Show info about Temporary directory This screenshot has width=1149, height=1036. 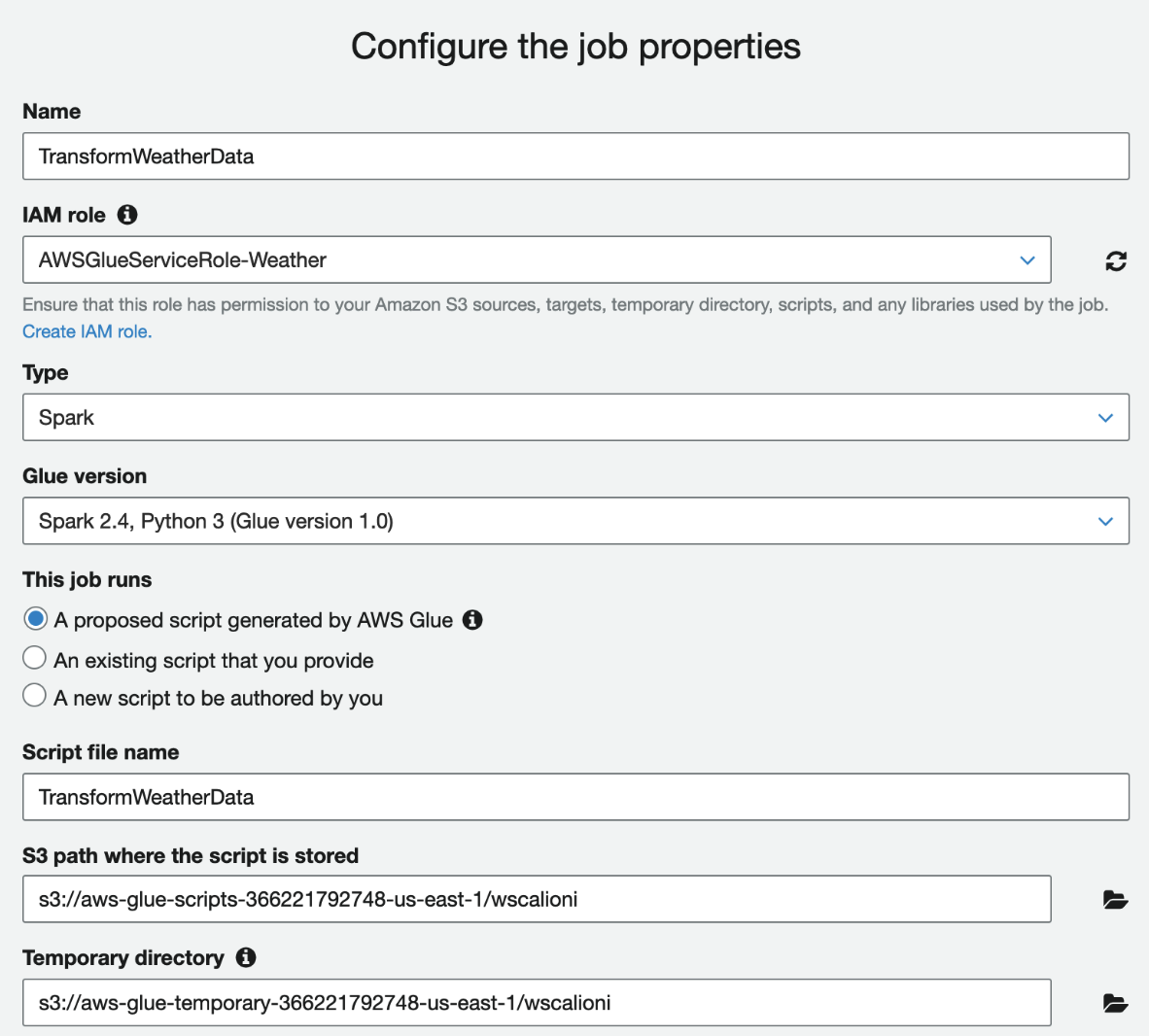pyautogui.click(x=246, y=957)
